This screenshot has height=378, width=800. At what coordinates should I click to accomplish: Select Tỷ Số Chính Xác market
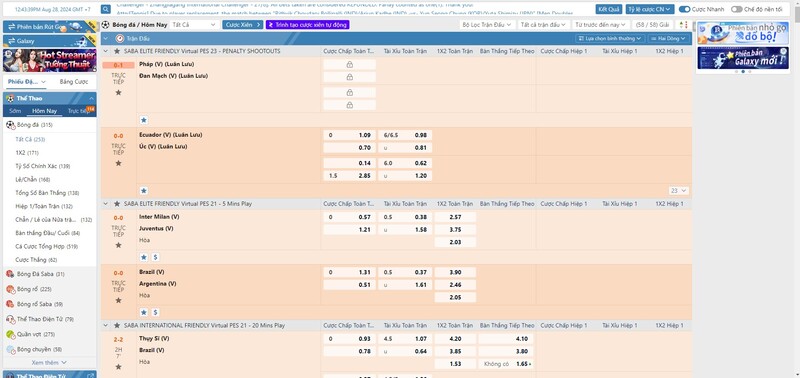point(43,166)
